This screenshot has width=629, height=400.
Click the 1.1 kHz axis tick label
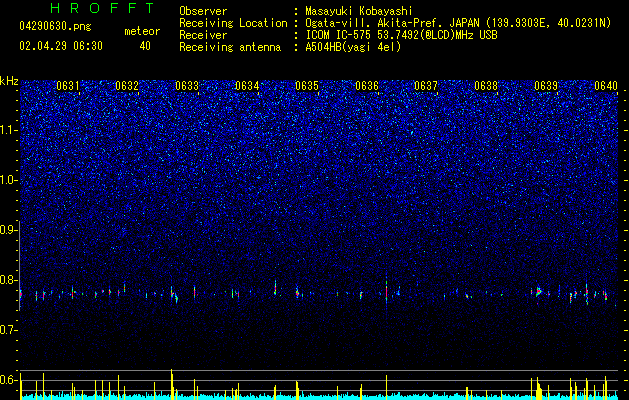[8, 130]
